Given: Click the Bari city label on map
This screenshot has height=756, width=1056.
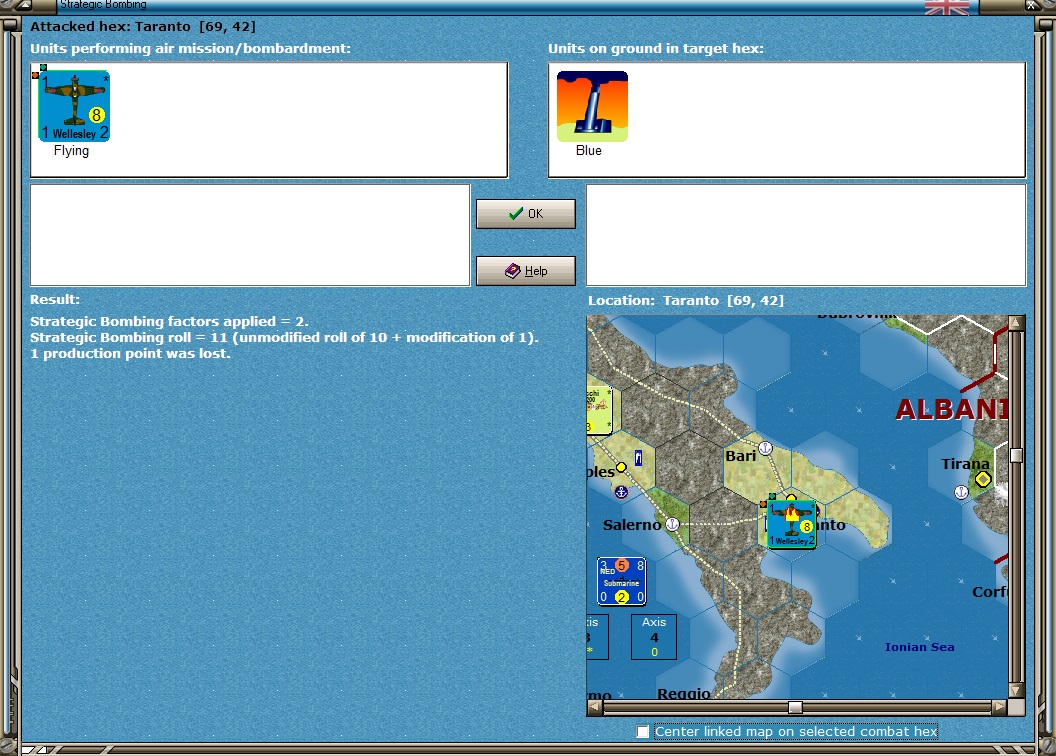Looking at the screenshot, I should 741,456.
